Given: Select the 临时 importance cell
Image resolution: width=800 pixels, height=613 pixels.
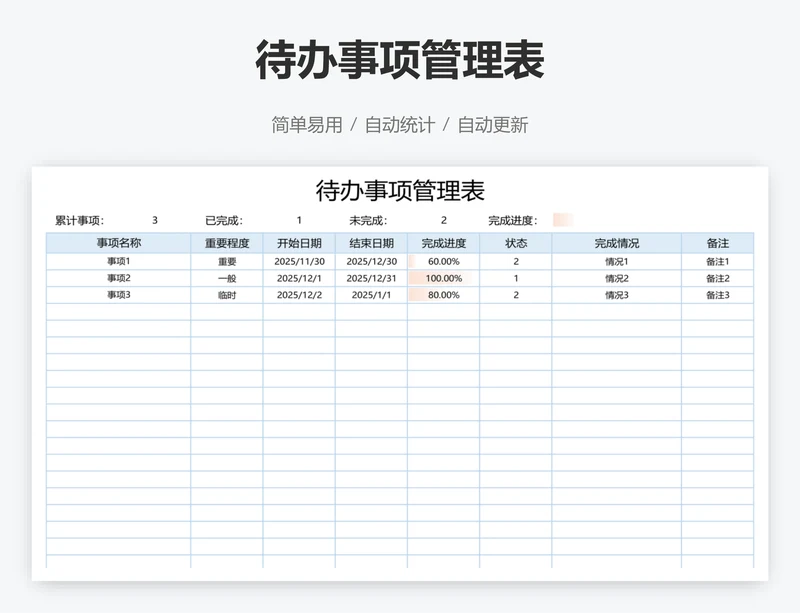Looking at the screenshot, I should pos(227,296).
